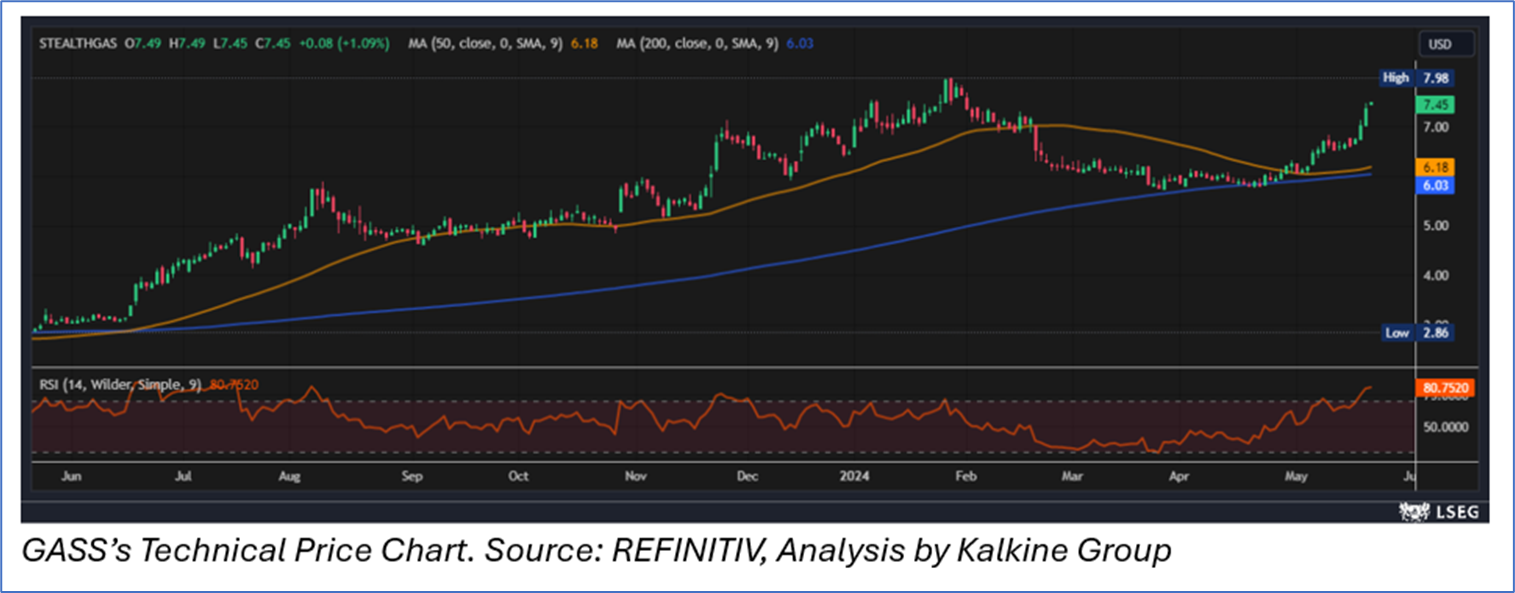Select the MA 50 indicator legend

[x=505, y=44]
